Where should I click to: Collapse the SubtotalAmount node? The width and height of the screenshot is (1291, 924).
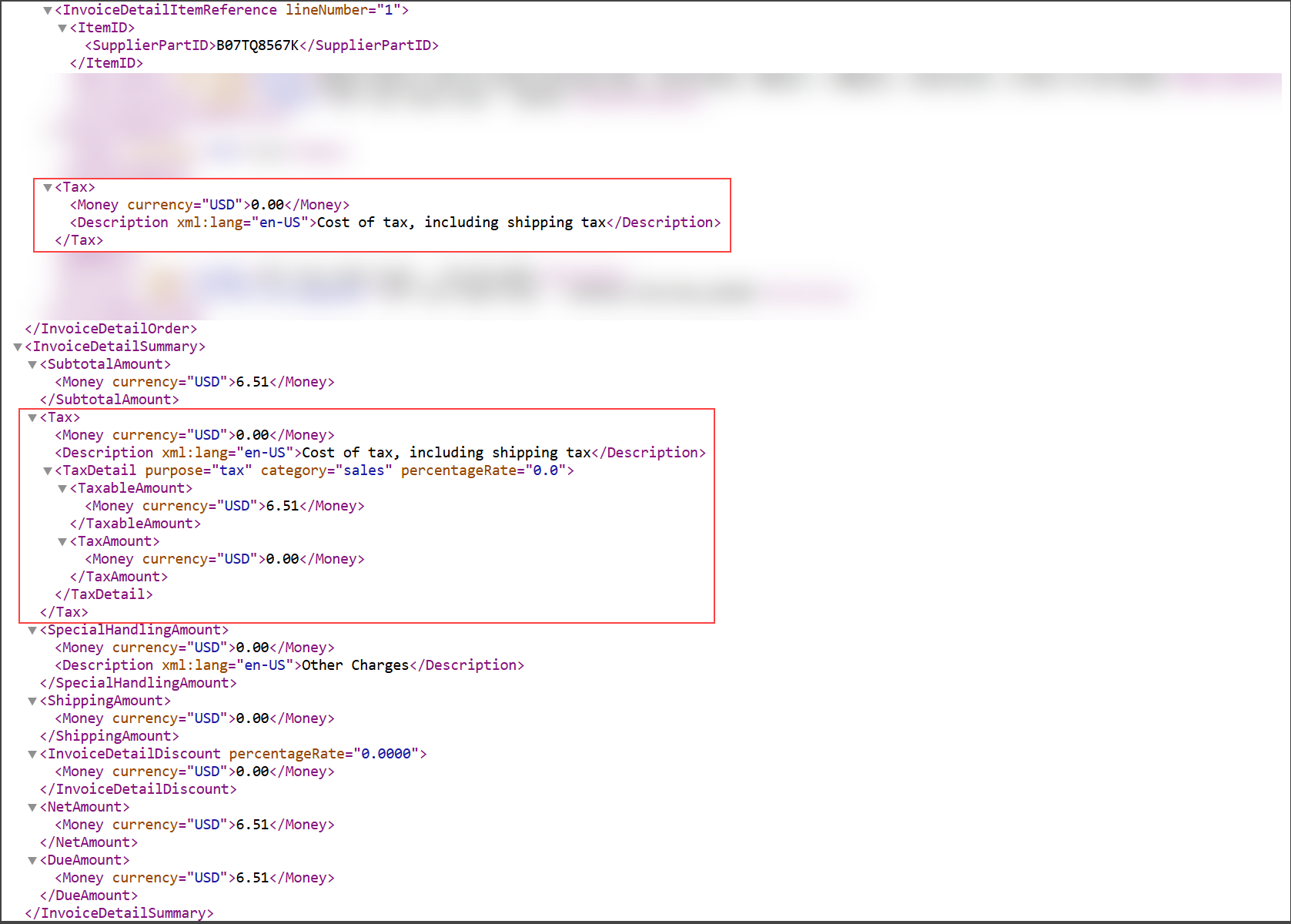[32, 365]
